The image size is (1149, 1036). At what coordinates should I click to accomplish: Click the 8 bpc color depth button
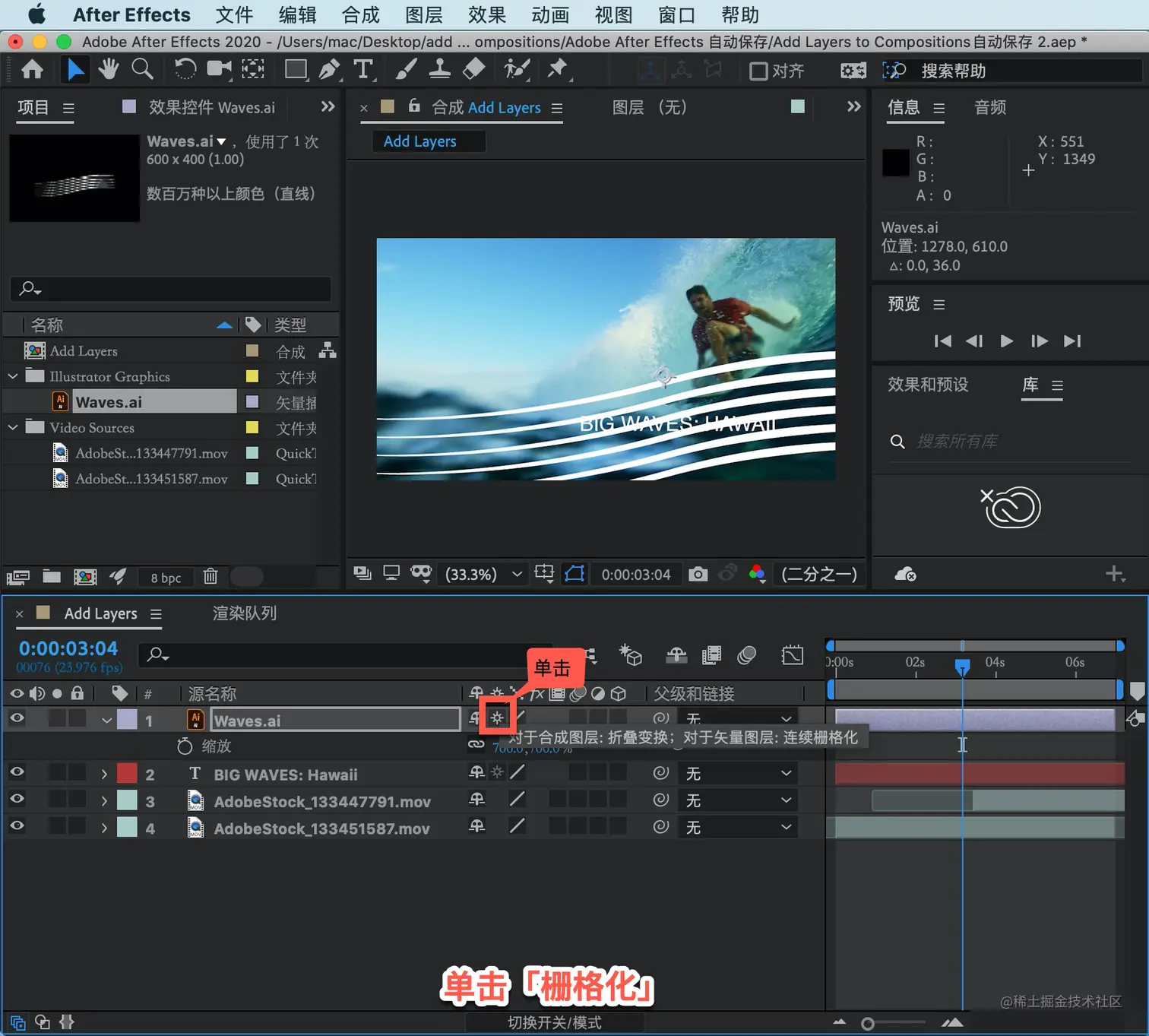click(166, 578)
